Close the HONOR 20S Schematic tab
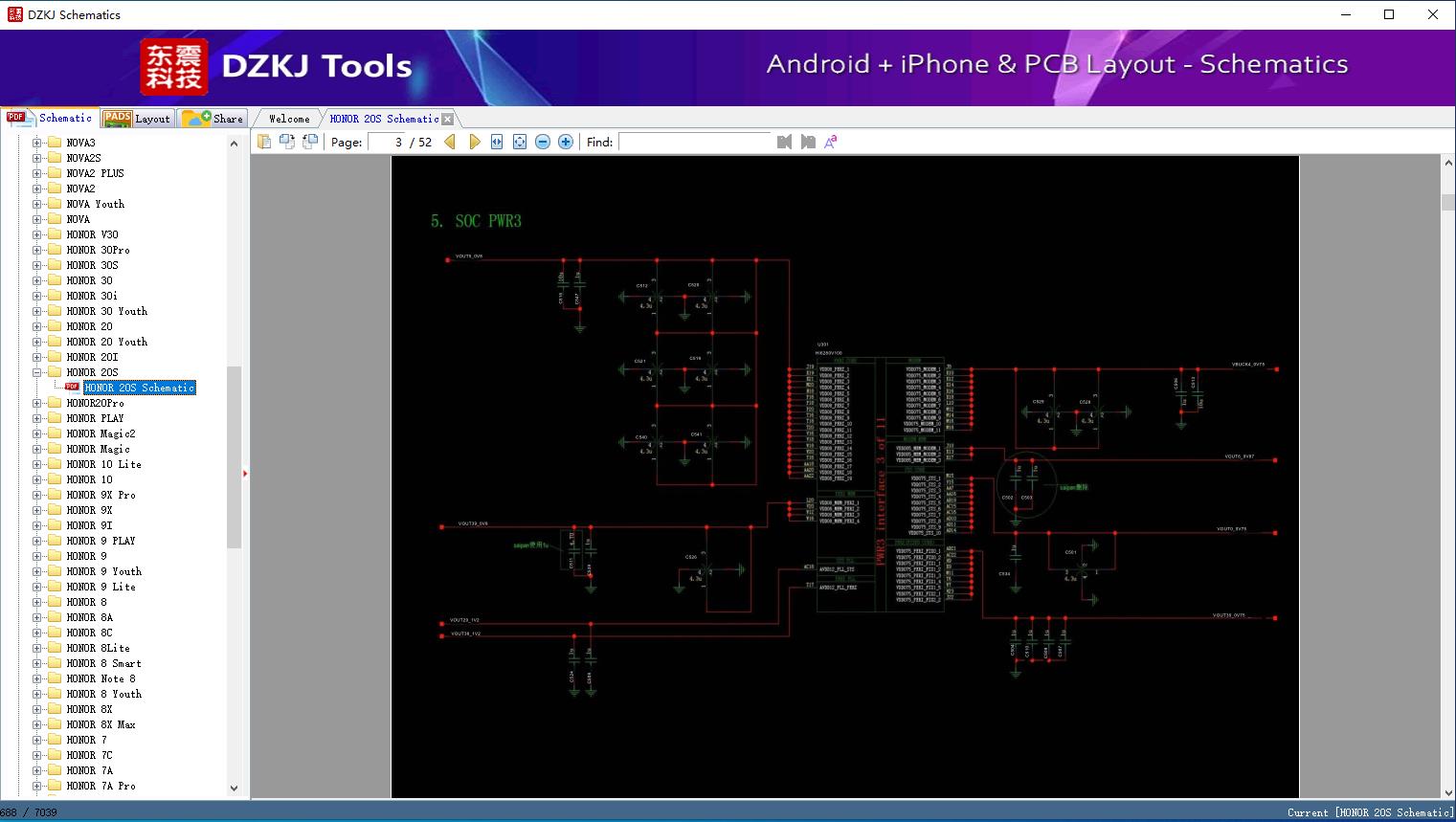The image size is (1456, 822). (x=448, y=119)
